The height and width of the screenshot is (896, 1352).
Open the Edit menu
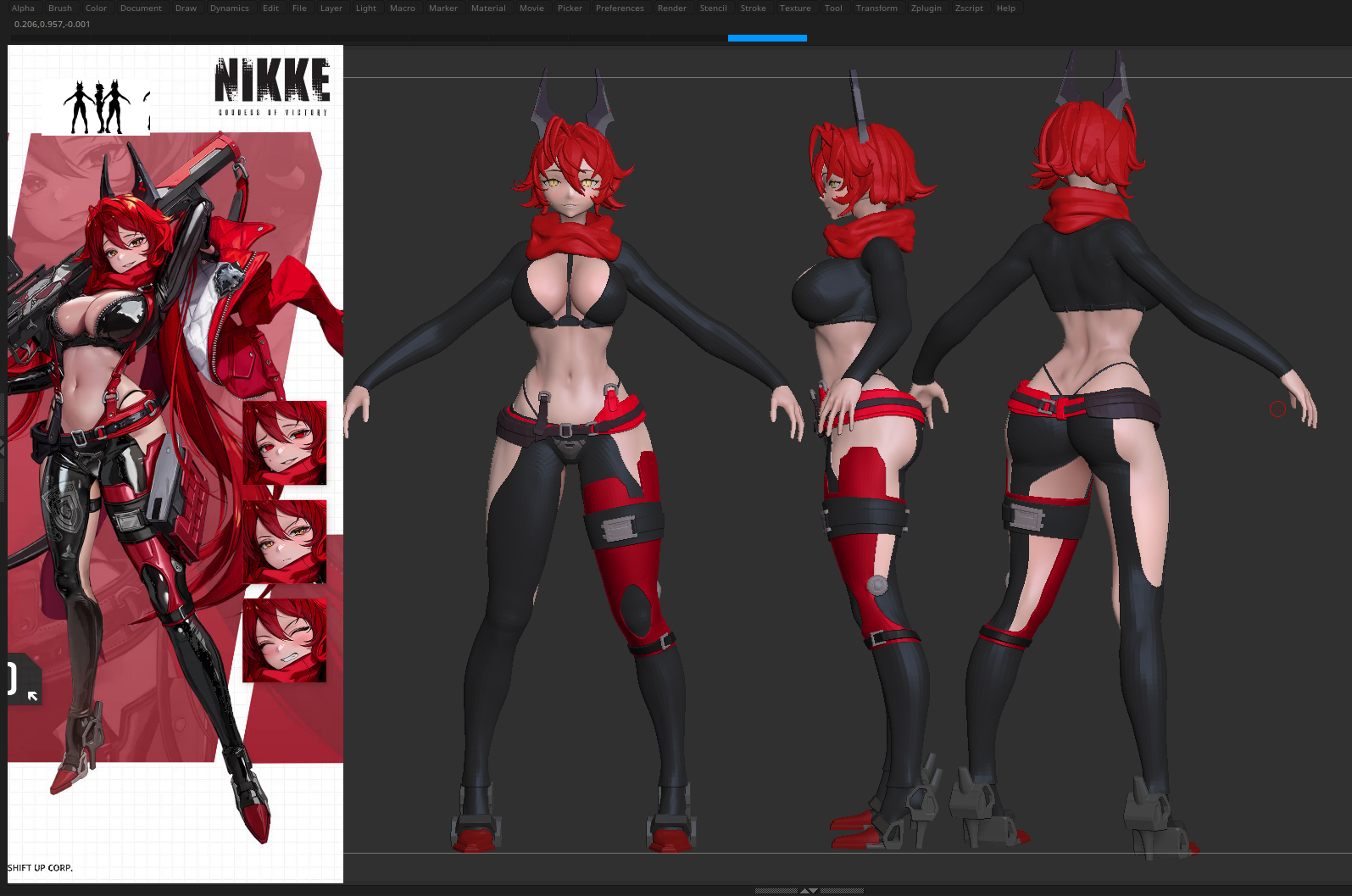(x=270, y=8)
